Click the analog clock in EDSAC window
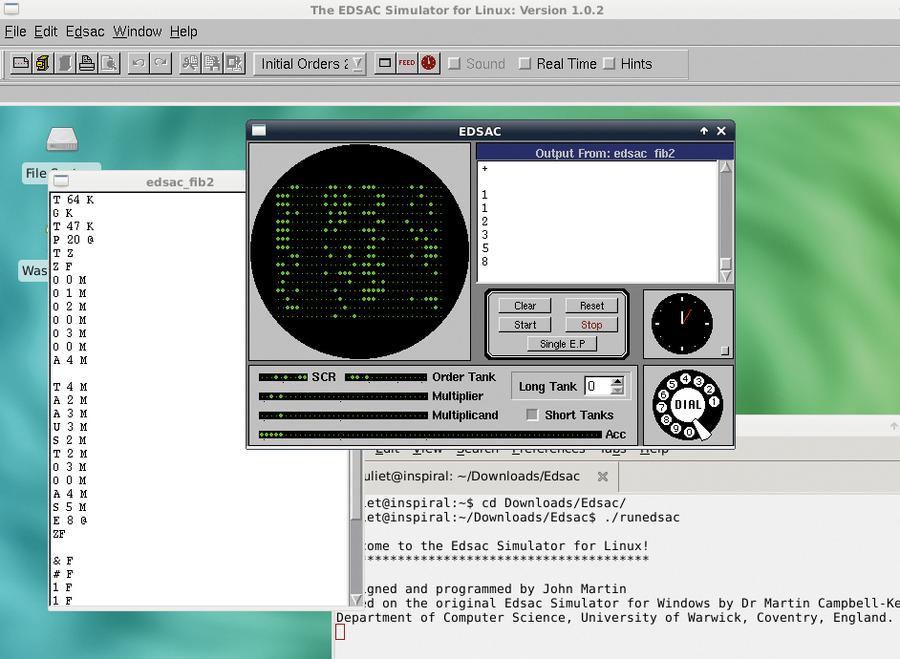Viewport: 900px width, 659px height. [x=682, y=323]
